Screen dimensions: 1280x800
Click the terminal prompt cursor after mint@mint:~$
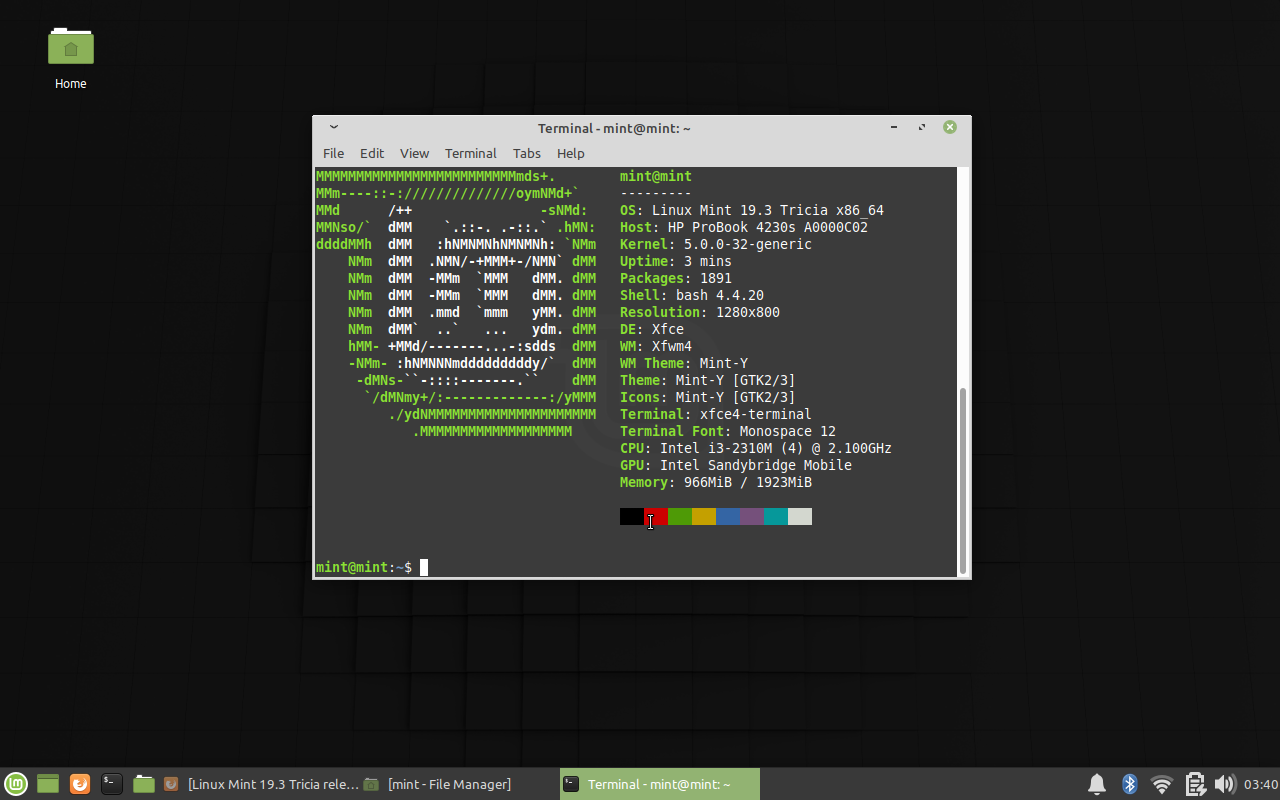424,567
